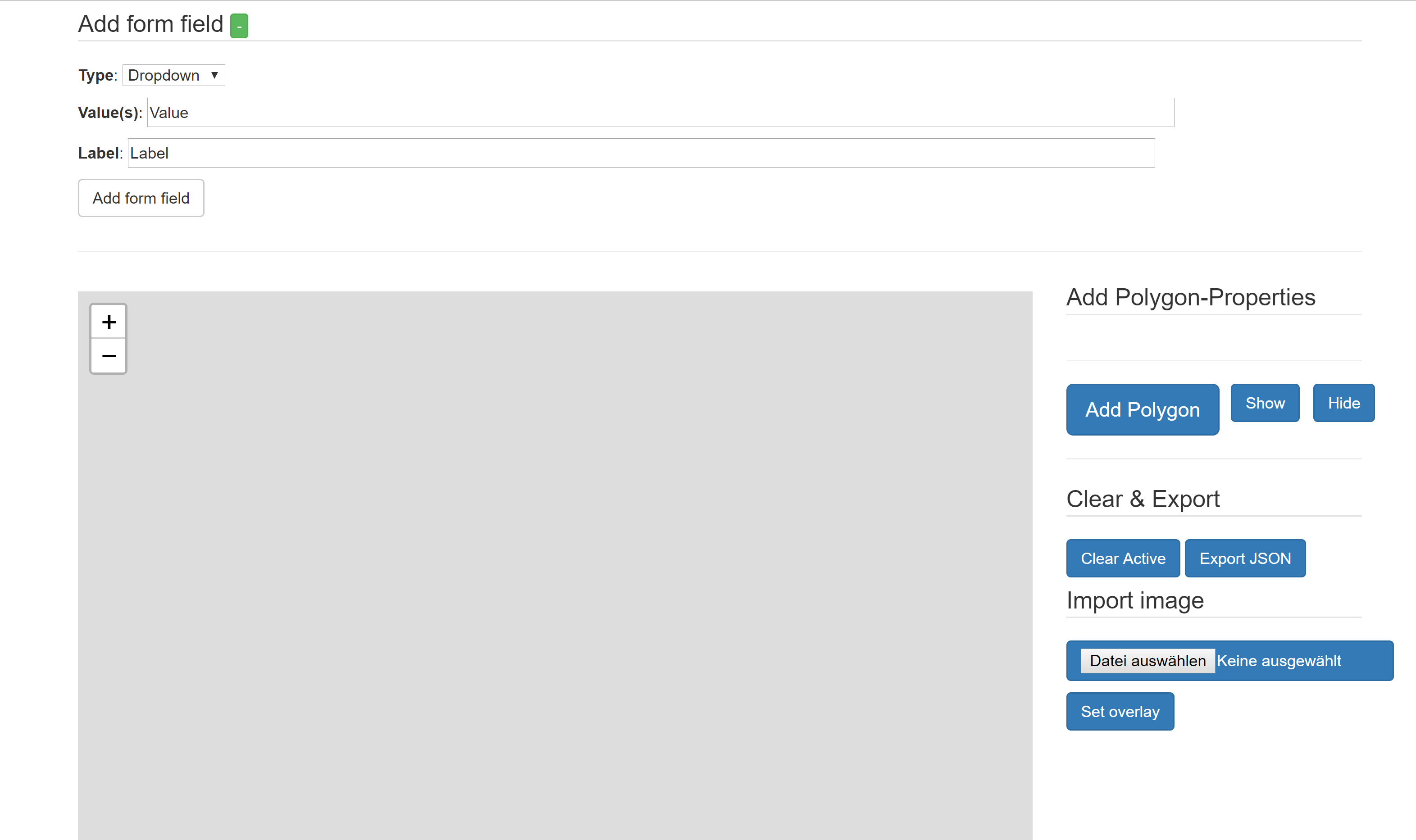Click the Hide polygon button icon
The height and width of the screenshot is (840, 1416).
[1343, 402]
